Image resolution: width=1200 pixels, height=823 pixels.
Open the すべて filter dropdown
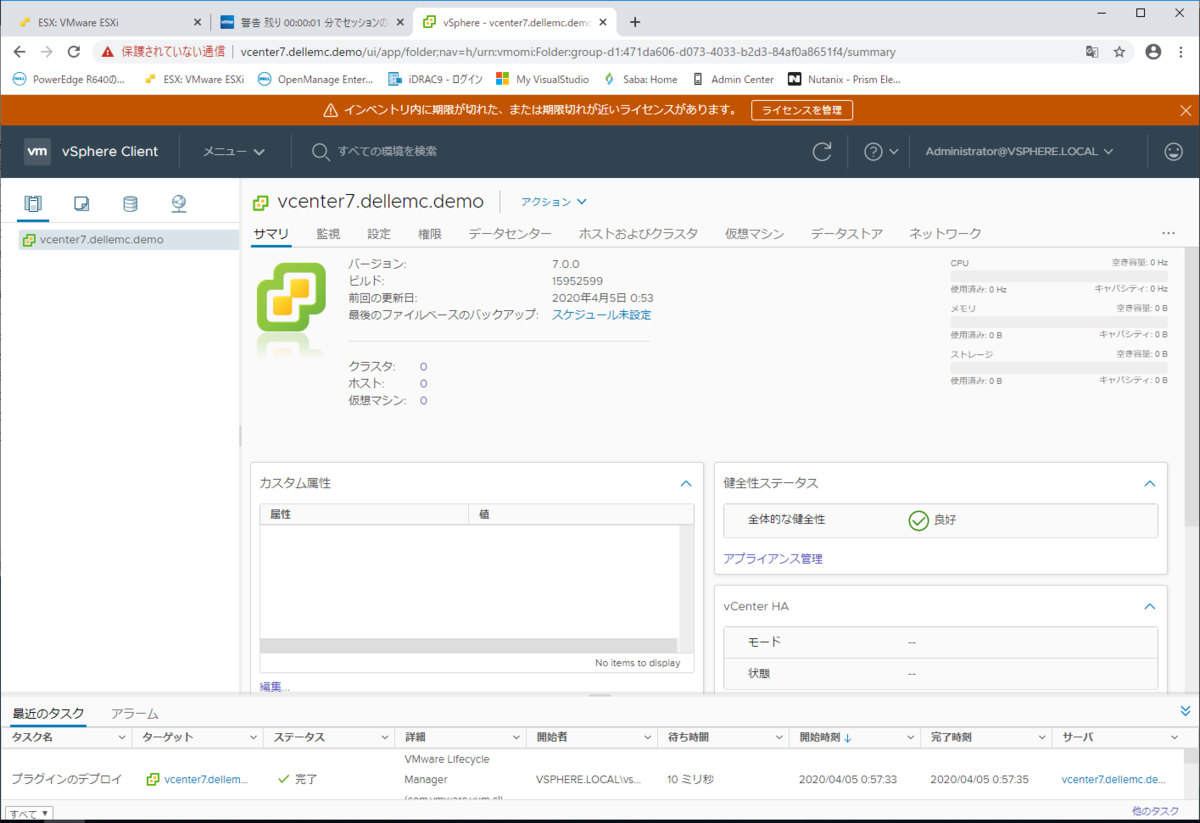pyautogui.click(x=30, y=813)
